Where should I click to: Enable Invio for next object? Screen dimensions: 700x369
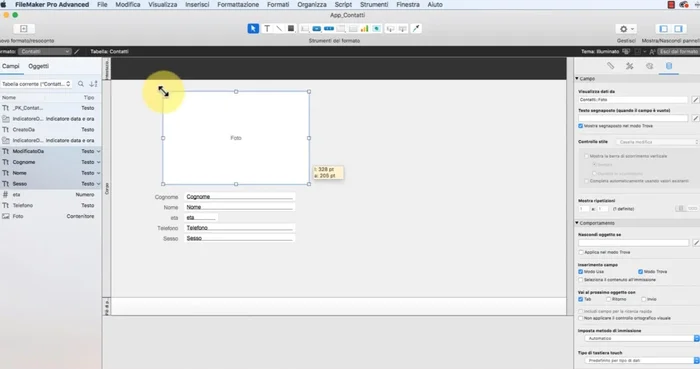coord(643,299)
